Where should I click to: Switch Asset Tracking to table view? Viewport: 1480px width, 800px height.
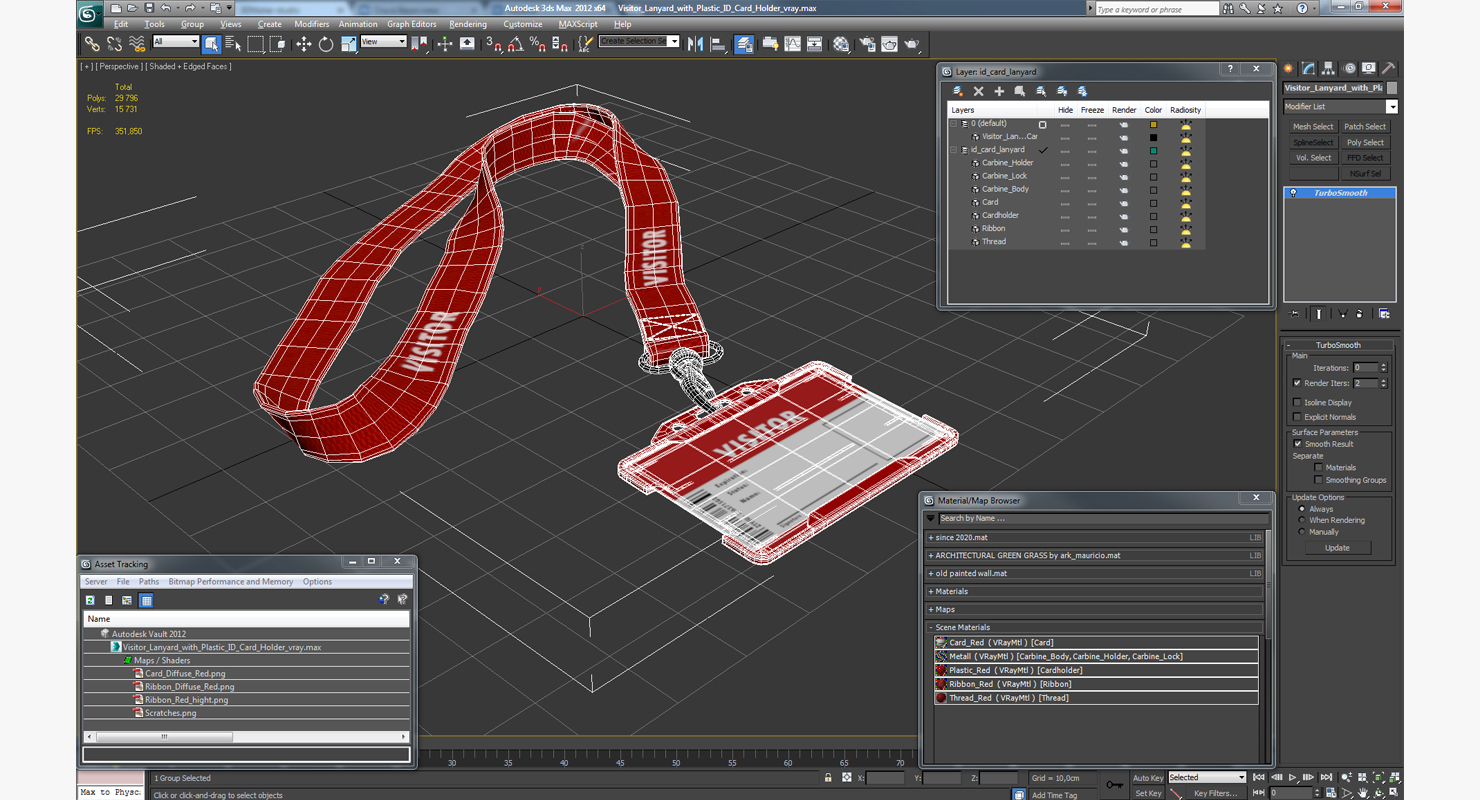pos(146,600)
